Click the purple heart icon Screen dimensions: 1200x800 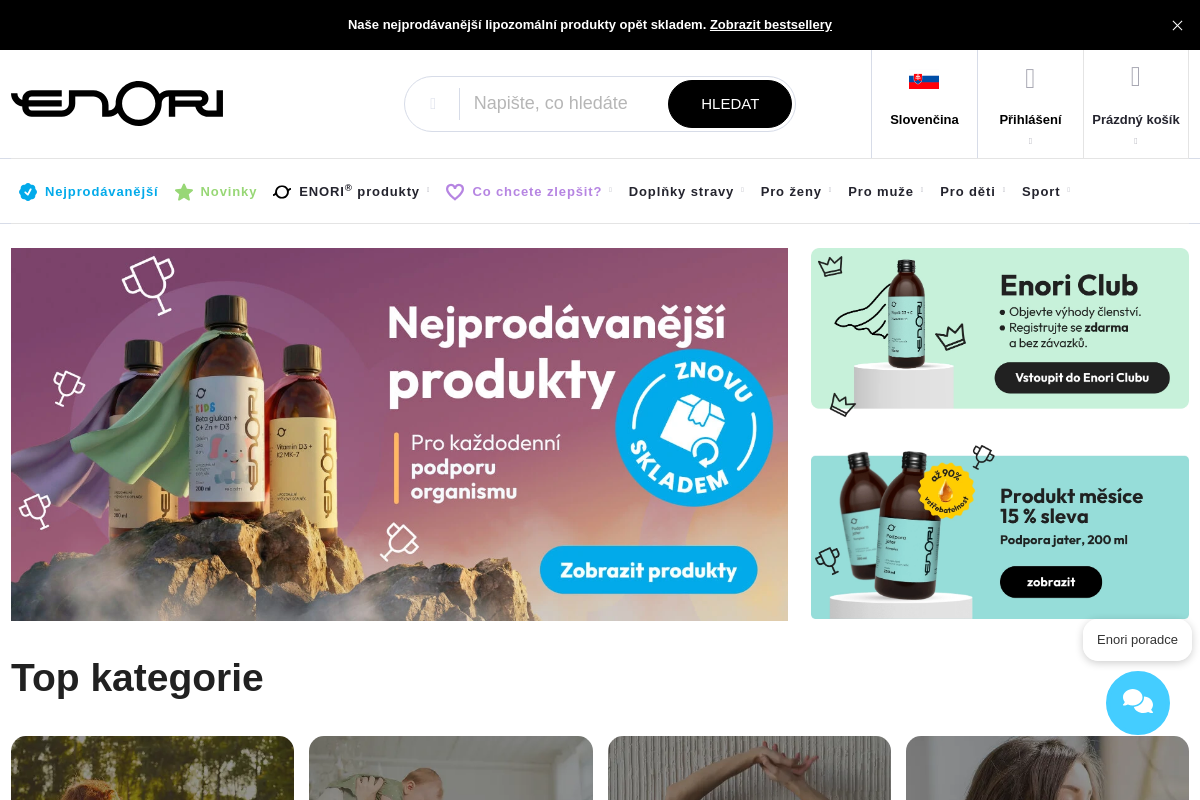[455, 192]
